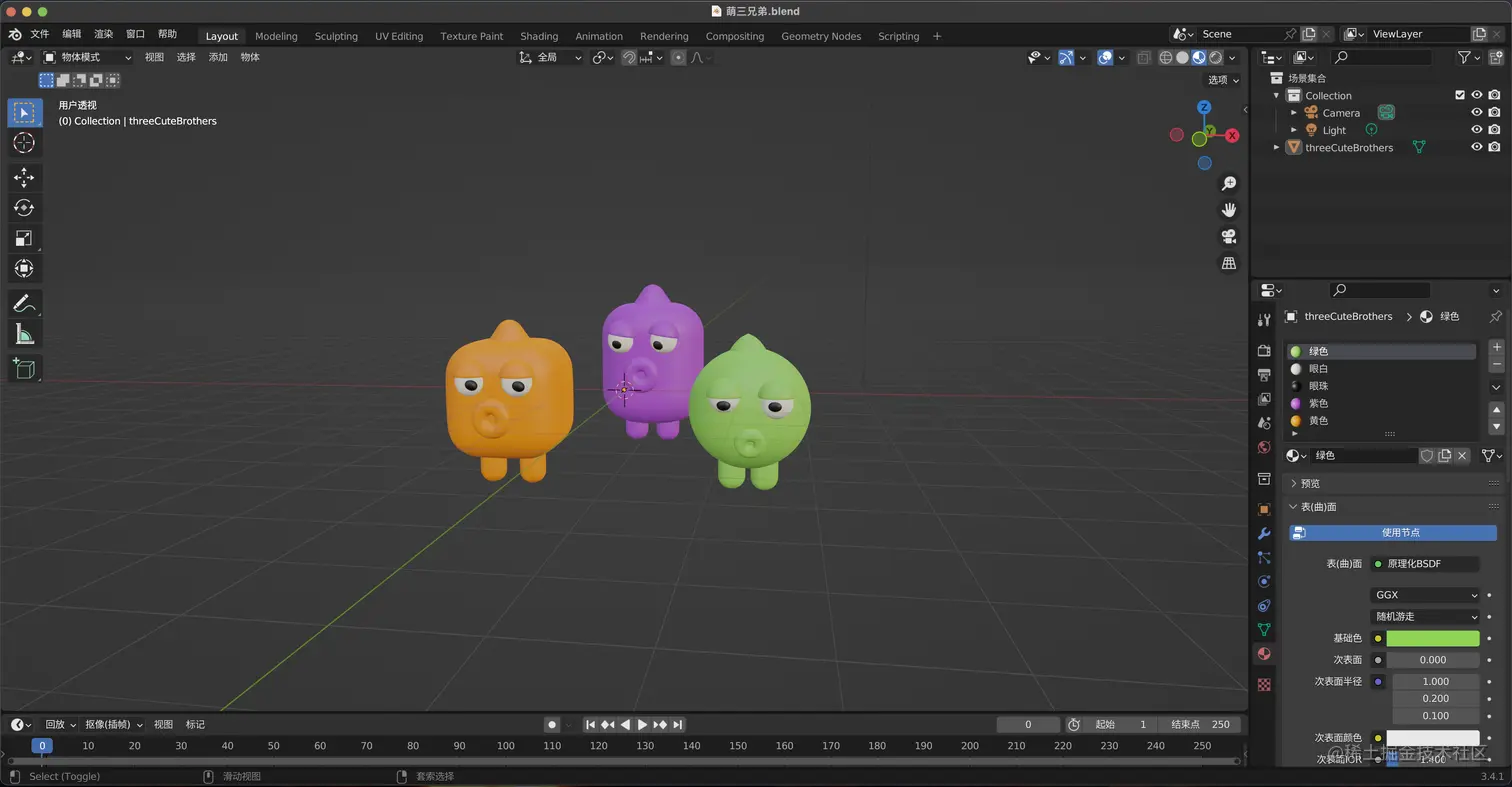The image size is (1512, 787).
Task: Choose the Scale tool
Action: tap(25, 238)
